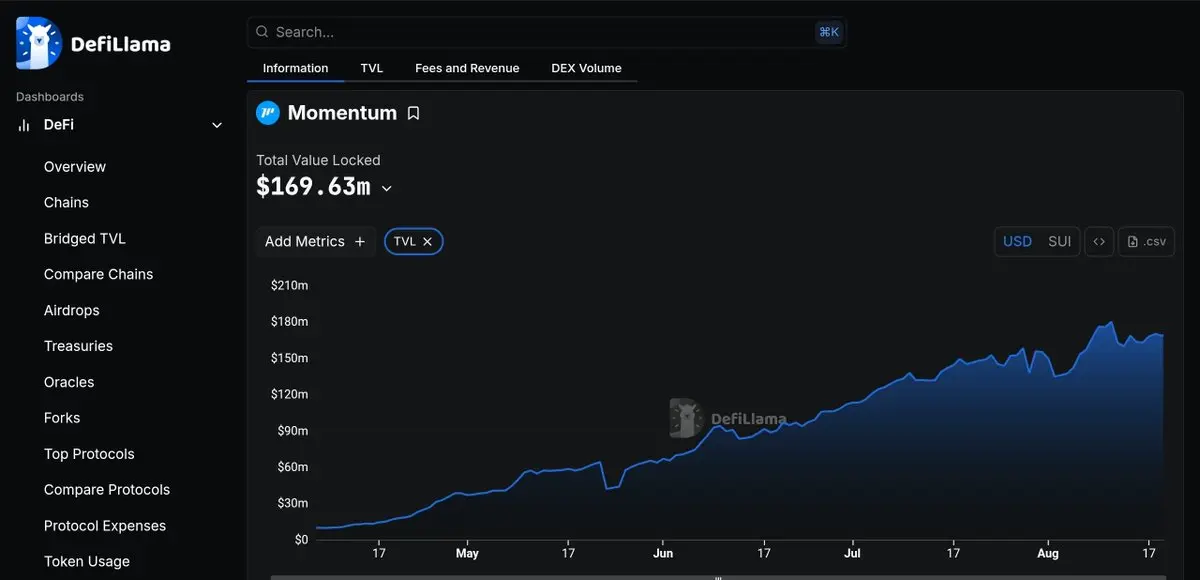The image size is (1200, 580).
Task: Open the Token Usage page
Action: [x=87, y=561]
